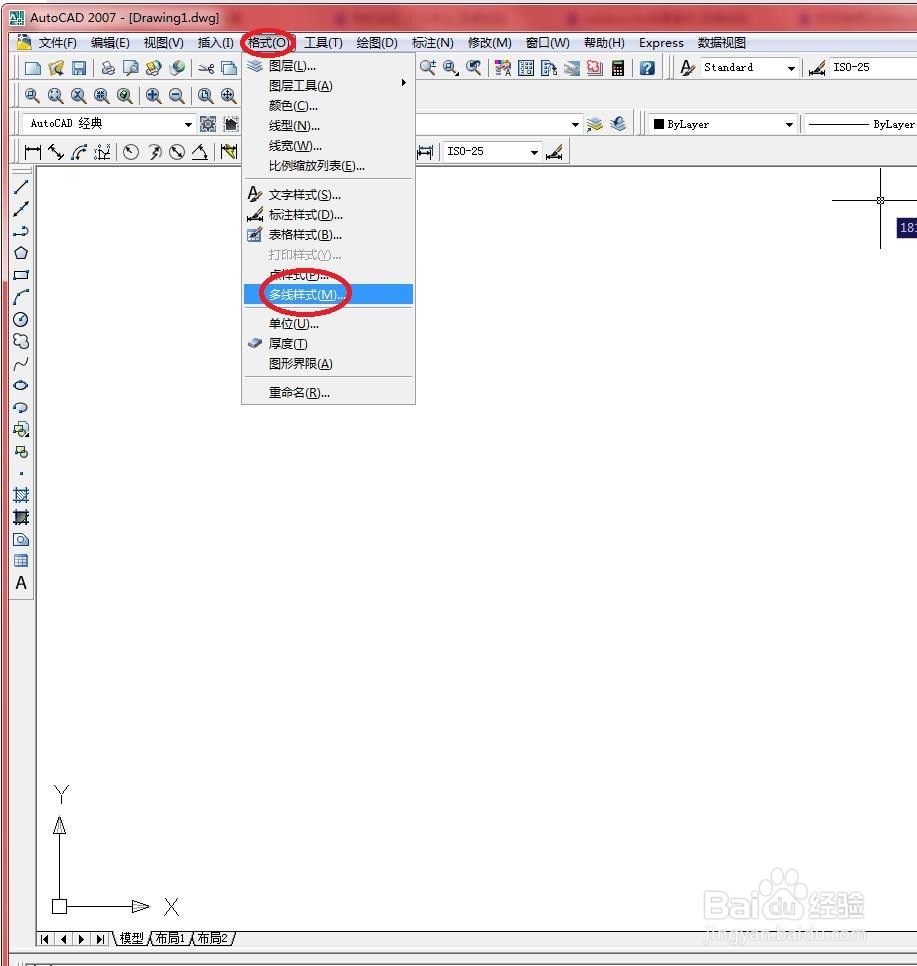Select the Line draw tool
The width and height of the screenshot is (917, 966).
21,187
